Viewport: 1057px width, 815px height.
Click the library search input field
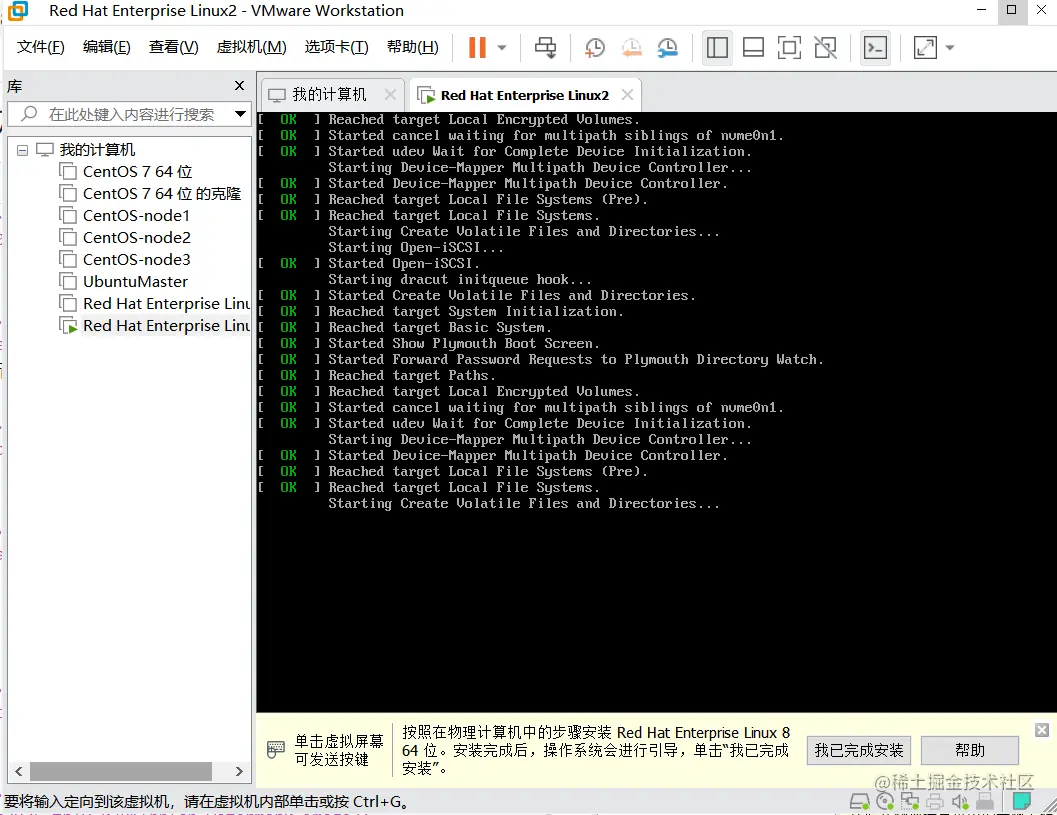[x=131, y=114]
